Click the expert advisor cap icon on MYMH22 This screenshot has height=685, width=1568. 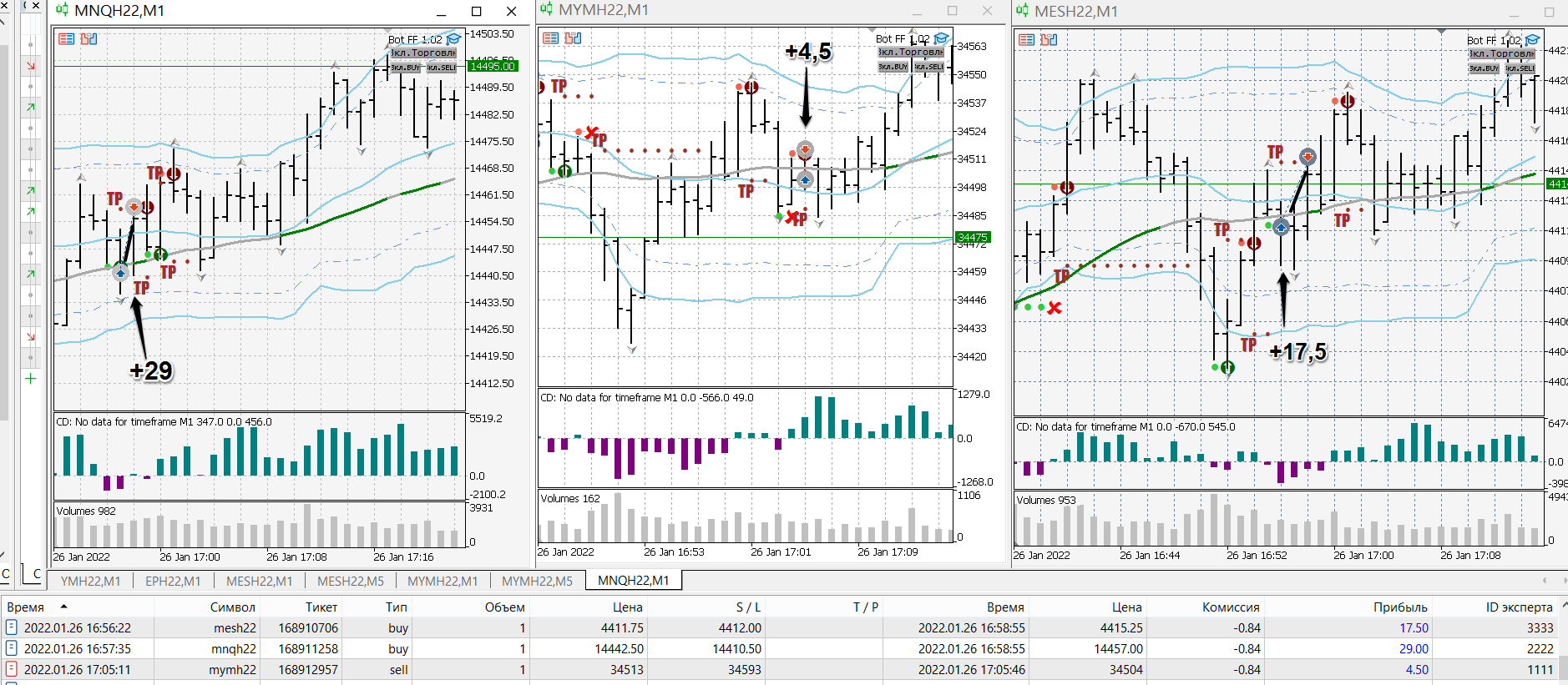[941, 38]
